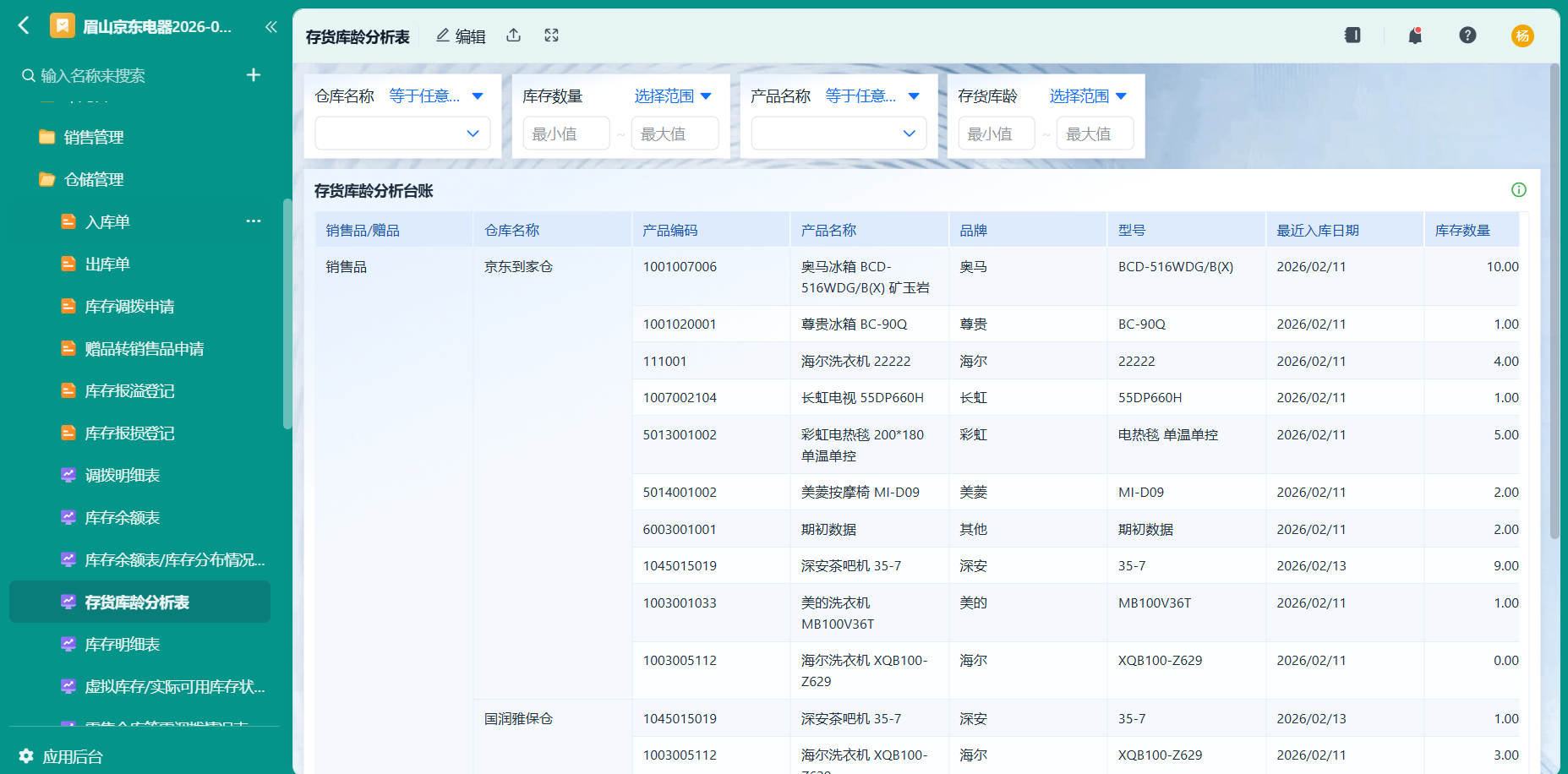Click 存货库龄 最大值 input

click(x=1095, y=134)
